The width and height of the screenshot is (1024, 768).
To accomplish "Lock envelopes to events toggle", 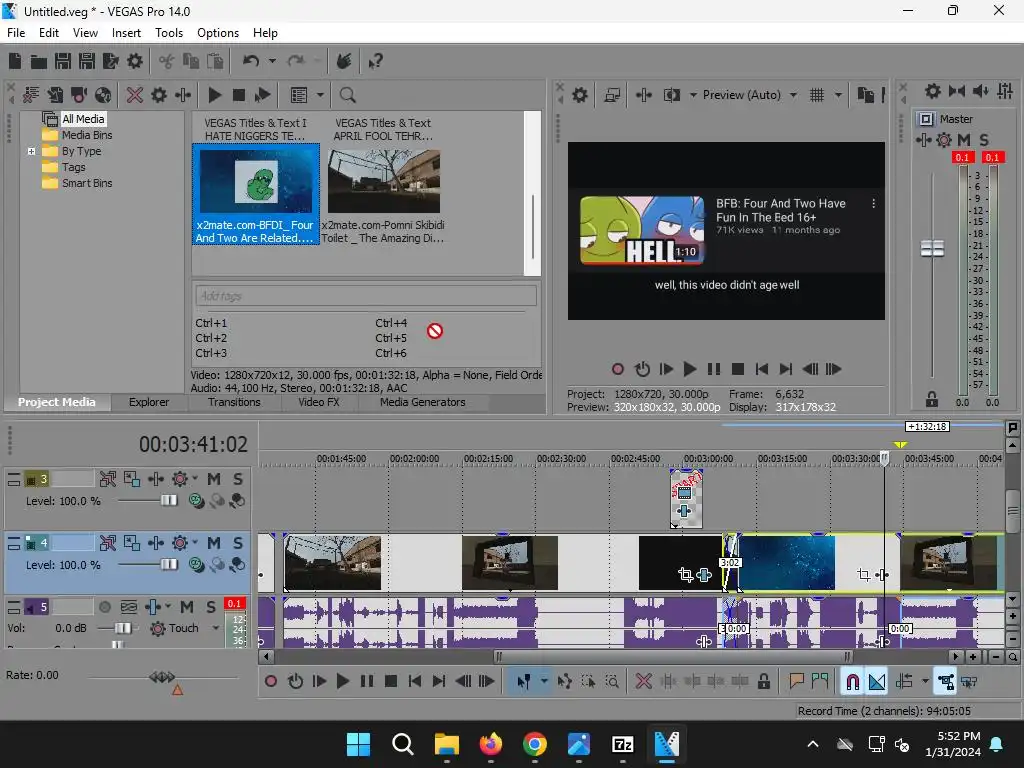I will click(x=945, y=682).
